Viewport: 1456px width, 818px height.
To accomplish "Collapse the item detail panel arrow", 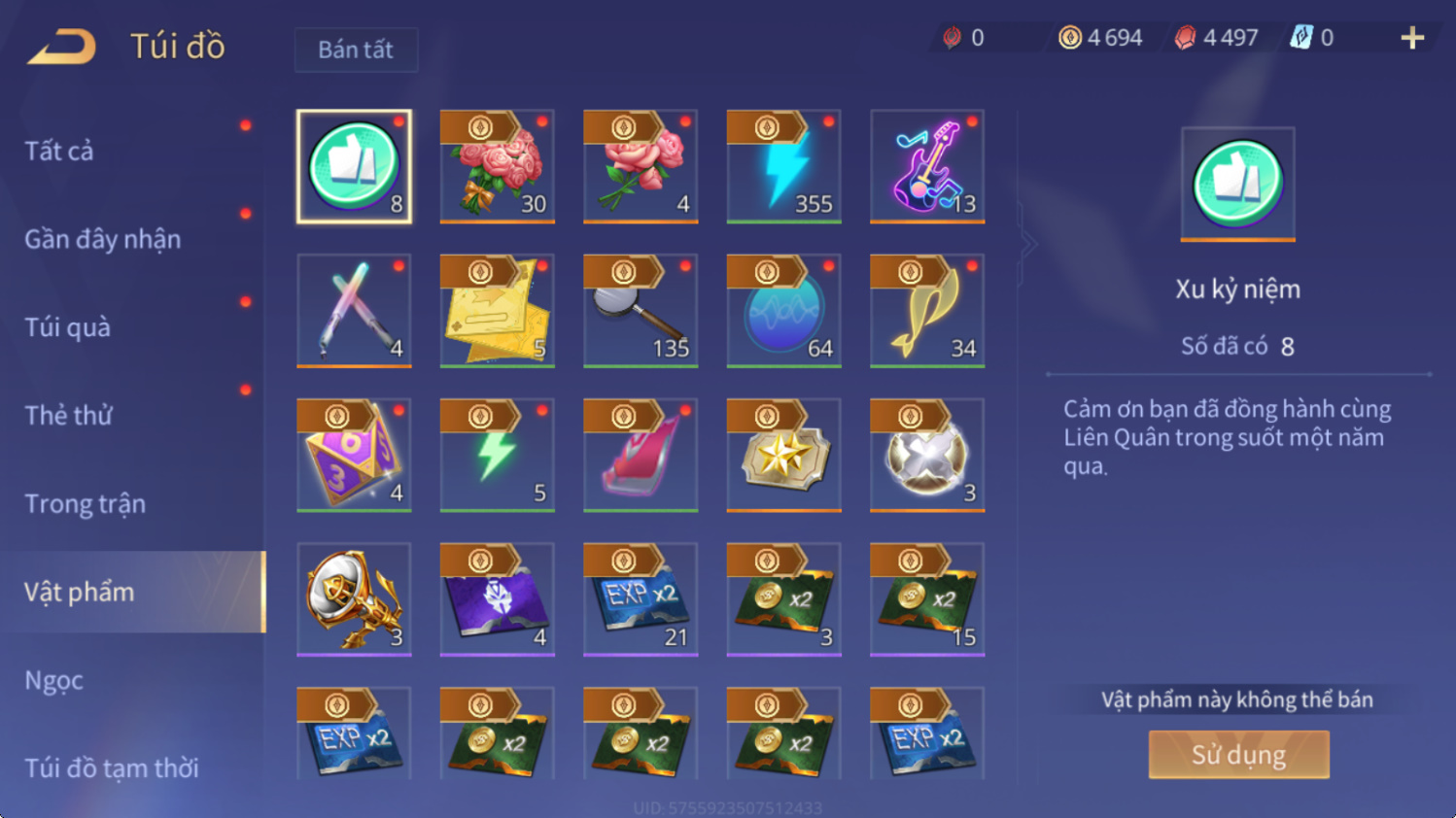I will [x=1027, y=244].
